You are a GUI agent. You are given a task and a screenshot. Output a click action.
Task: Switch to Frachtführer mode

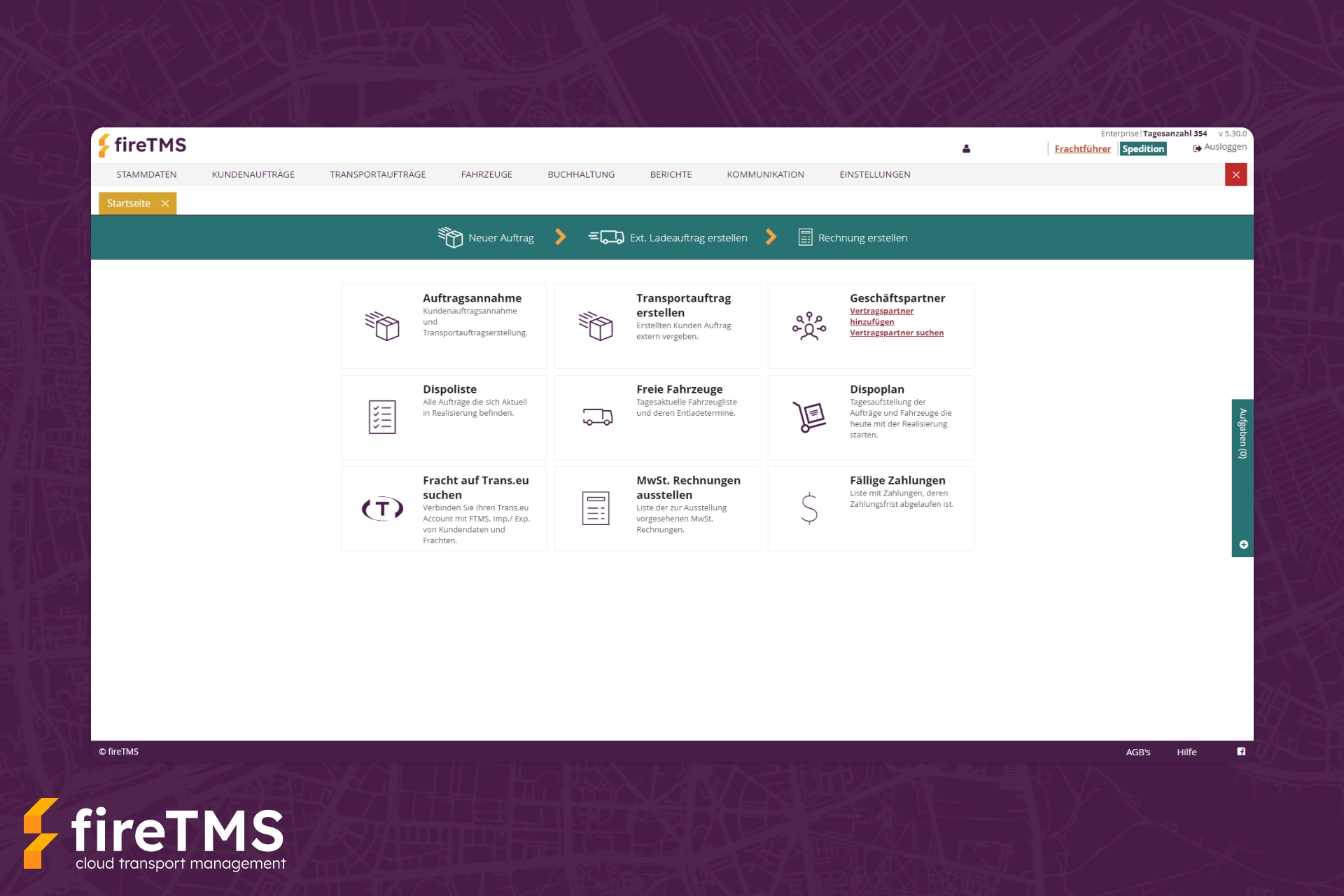pyautogui.click(x=1082, y=149)
